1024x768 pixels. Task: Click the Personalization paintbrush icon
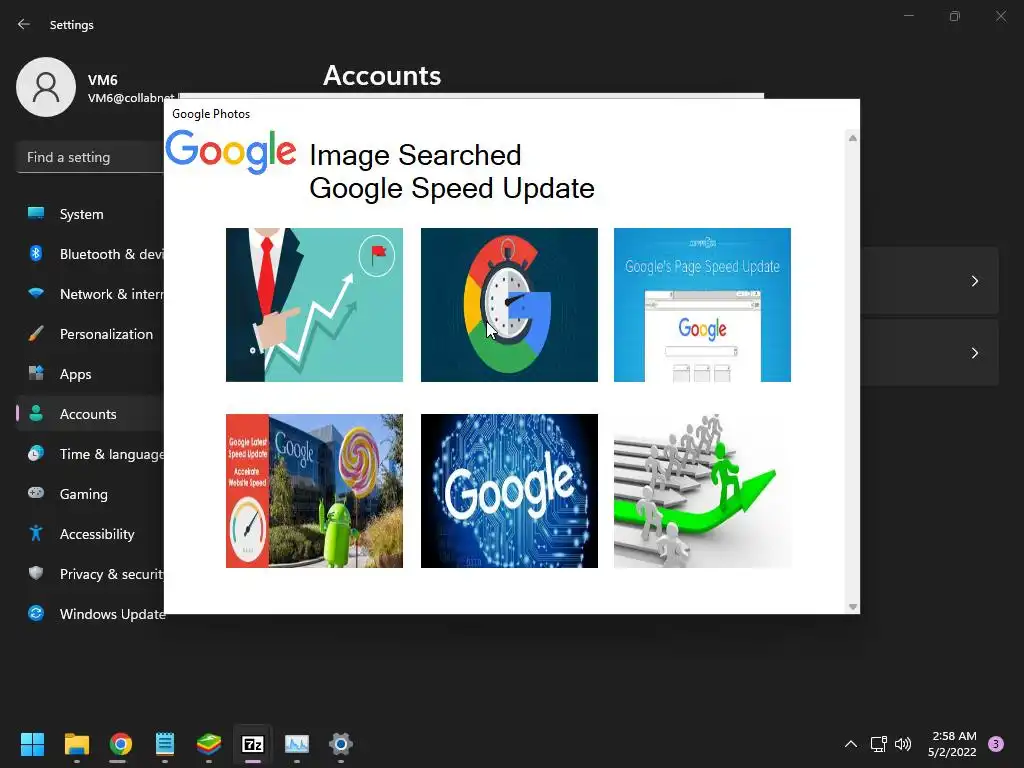pyautogui.click(x=36, y=334)
